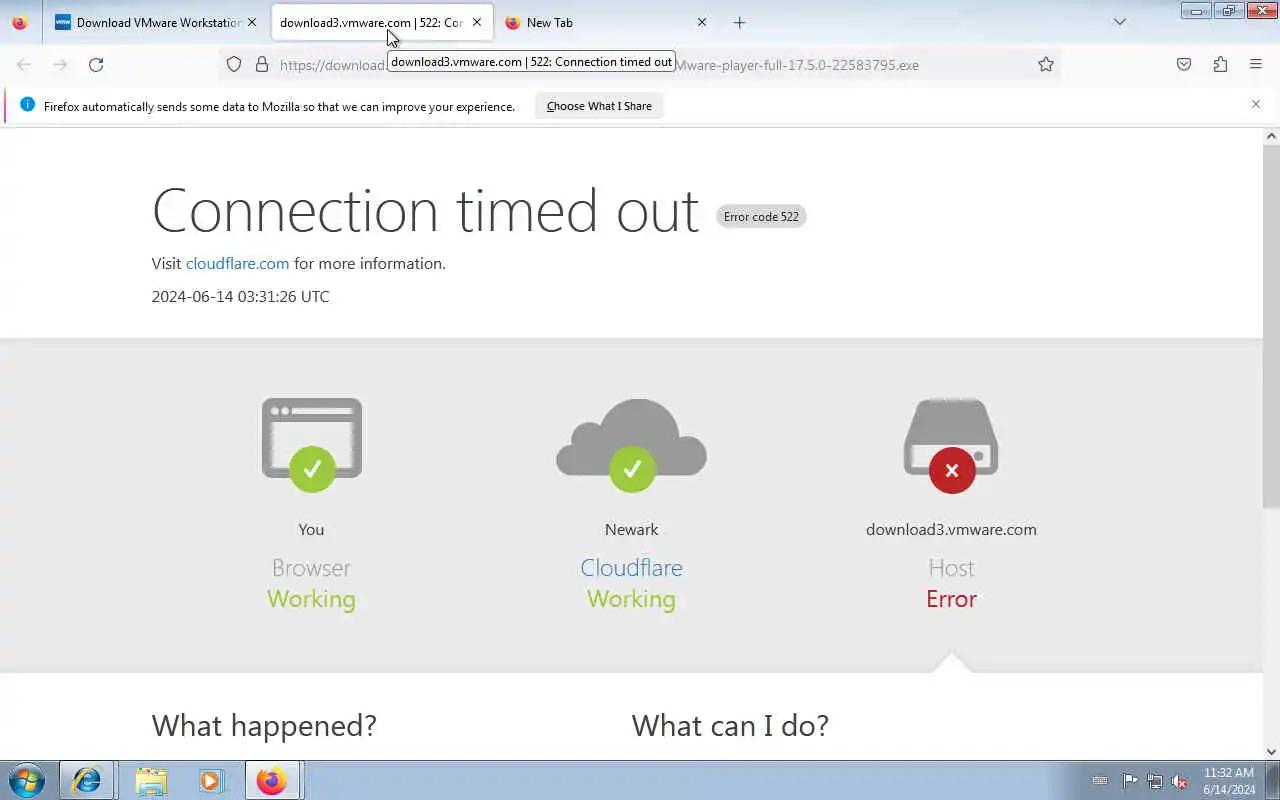Open Action Center flag tray icon
Viewport: 1280px width, 800px height.
[x=1129, y=781]
